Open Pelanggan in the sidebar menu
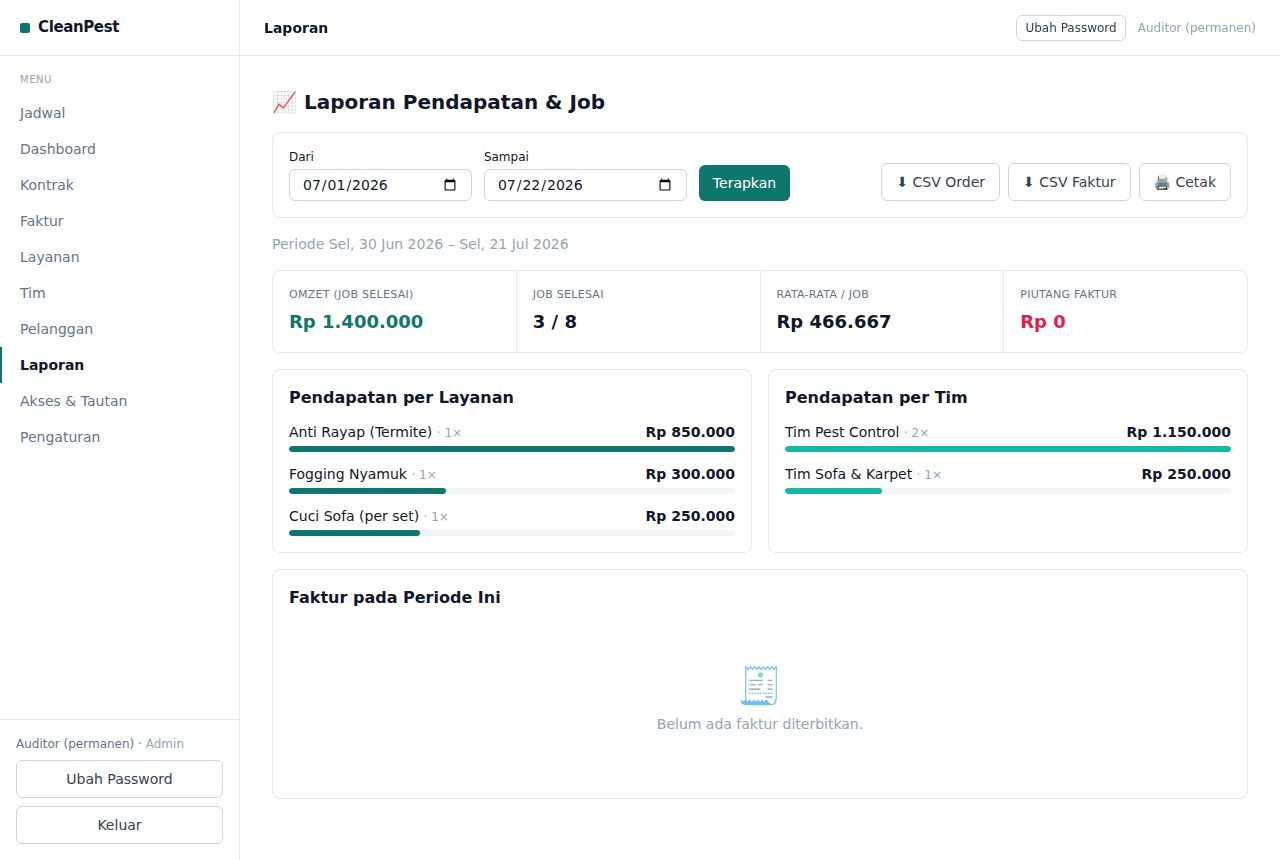 [119, 329]
